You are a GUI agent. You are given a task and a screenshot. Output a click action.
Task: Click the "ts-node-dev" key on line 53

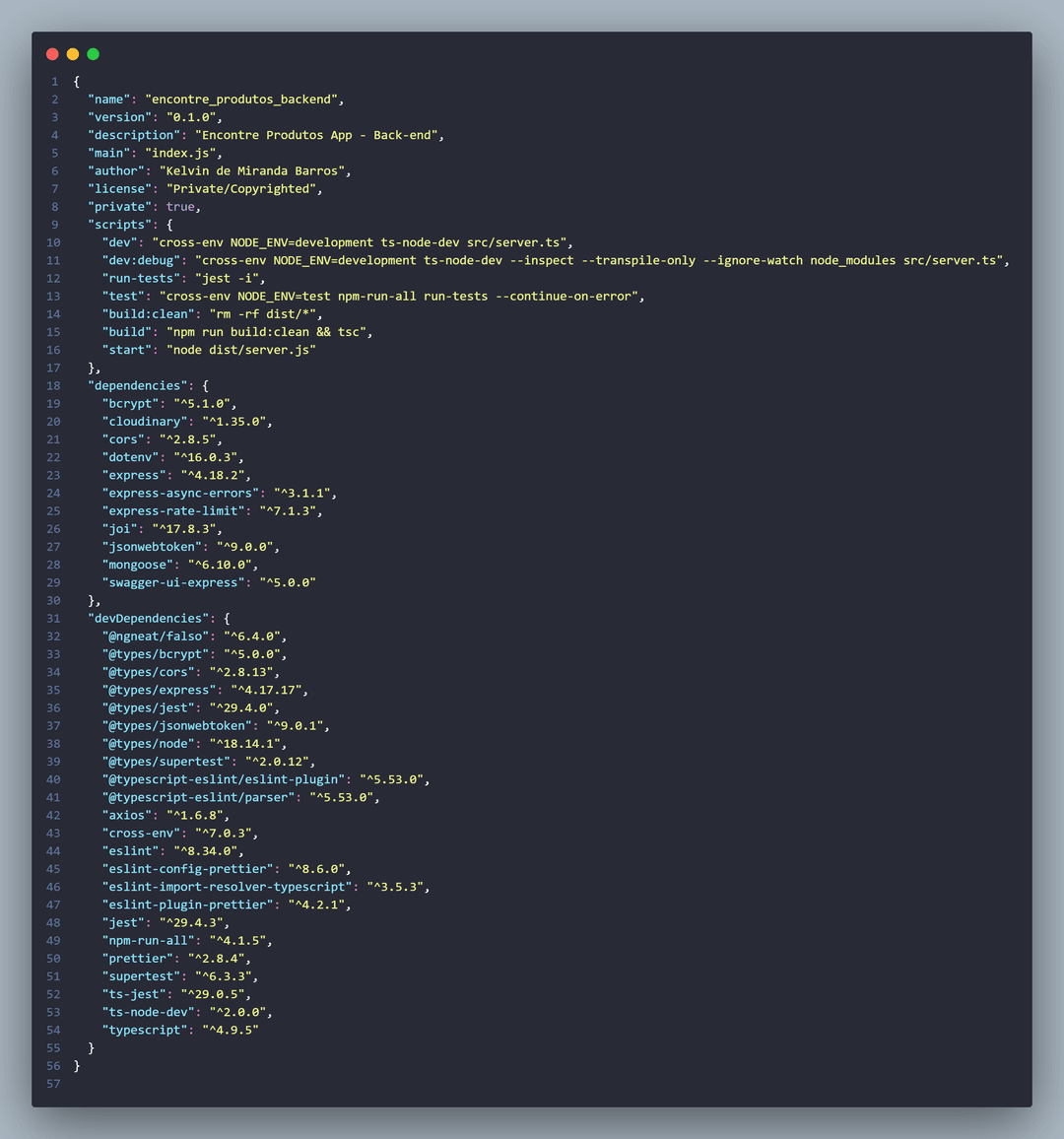pyautogui.click(x=148, y=1013)
